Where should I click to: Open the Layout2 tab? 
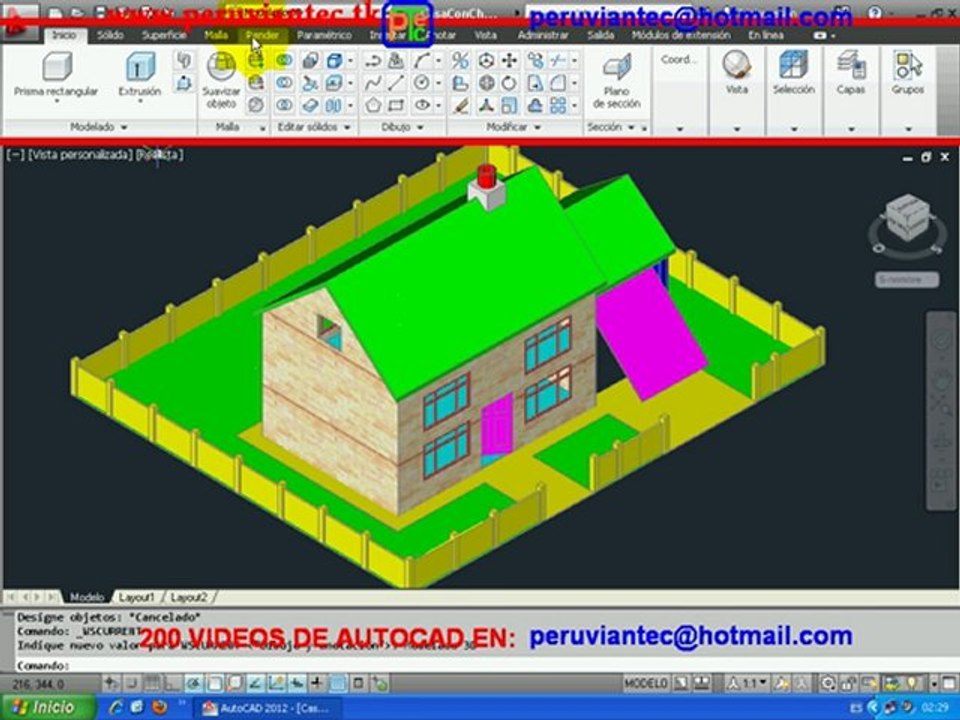pyautogui.click(x=189, y=597)
